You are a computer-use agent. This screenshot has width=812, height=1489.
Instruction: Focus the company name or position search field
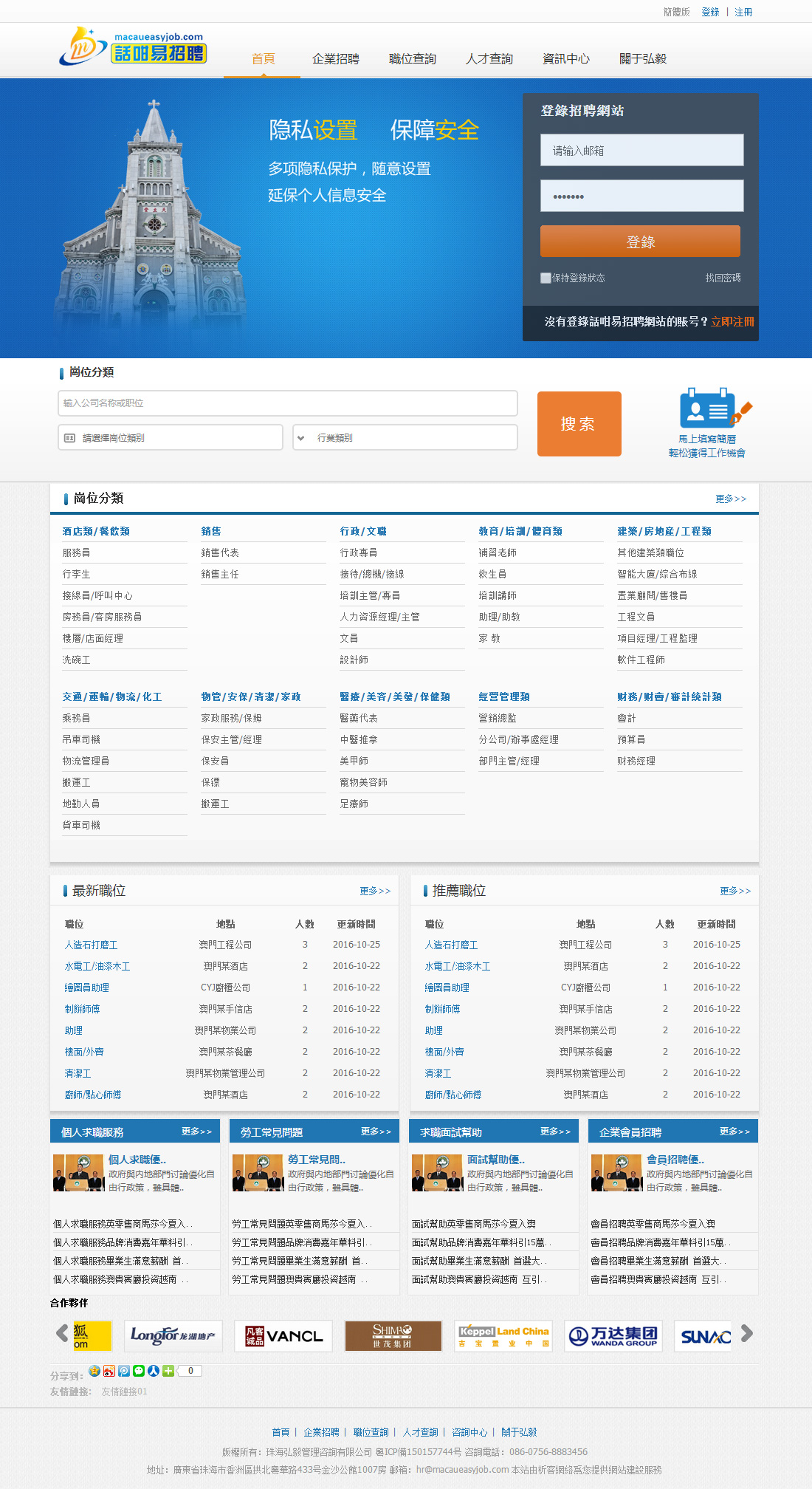(x=288, y=403)
